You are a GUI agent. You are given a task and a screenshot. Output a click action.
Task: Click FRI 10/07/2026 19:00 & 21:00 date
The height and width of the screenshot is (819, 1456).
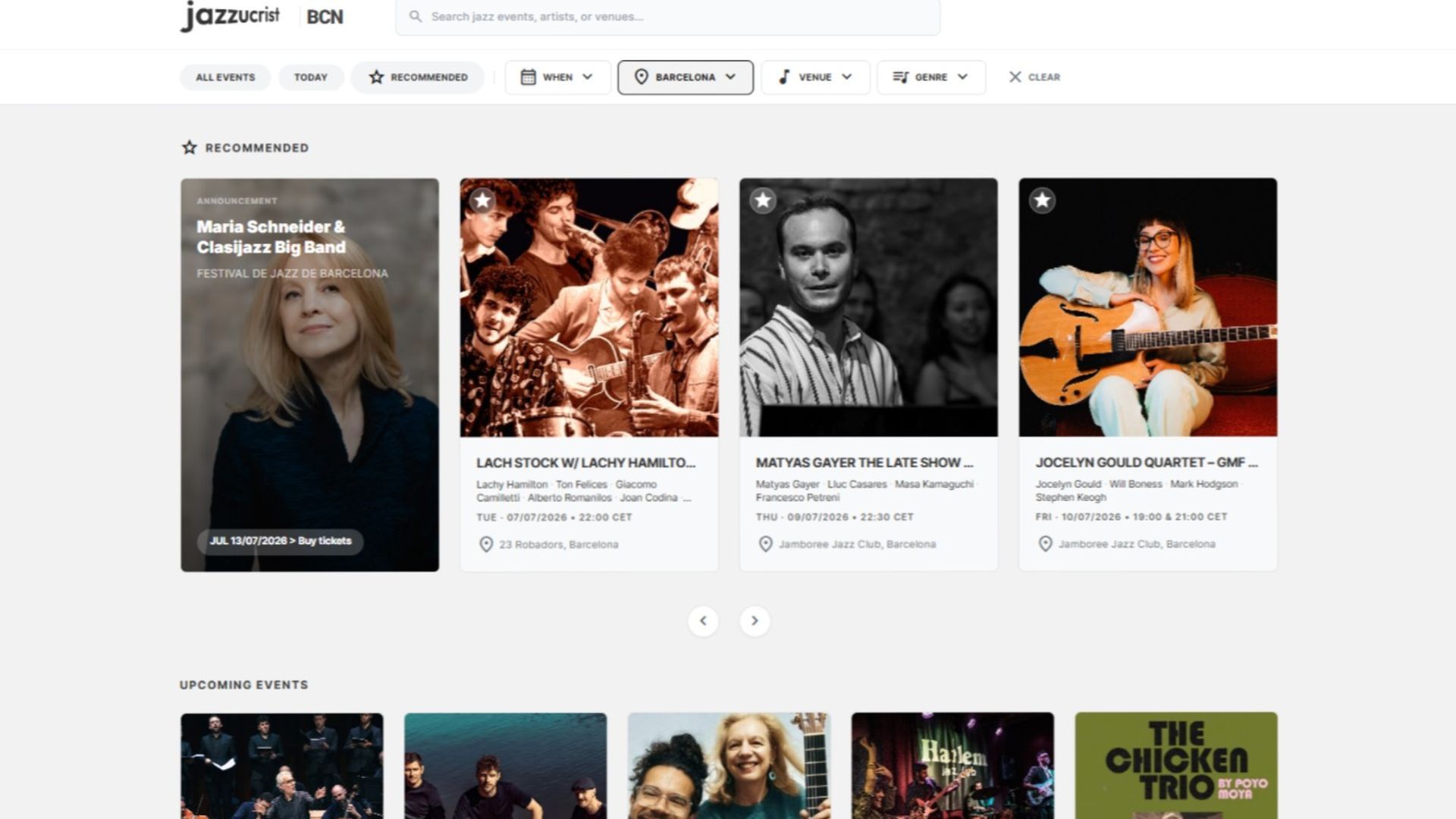pos(1131,517)
